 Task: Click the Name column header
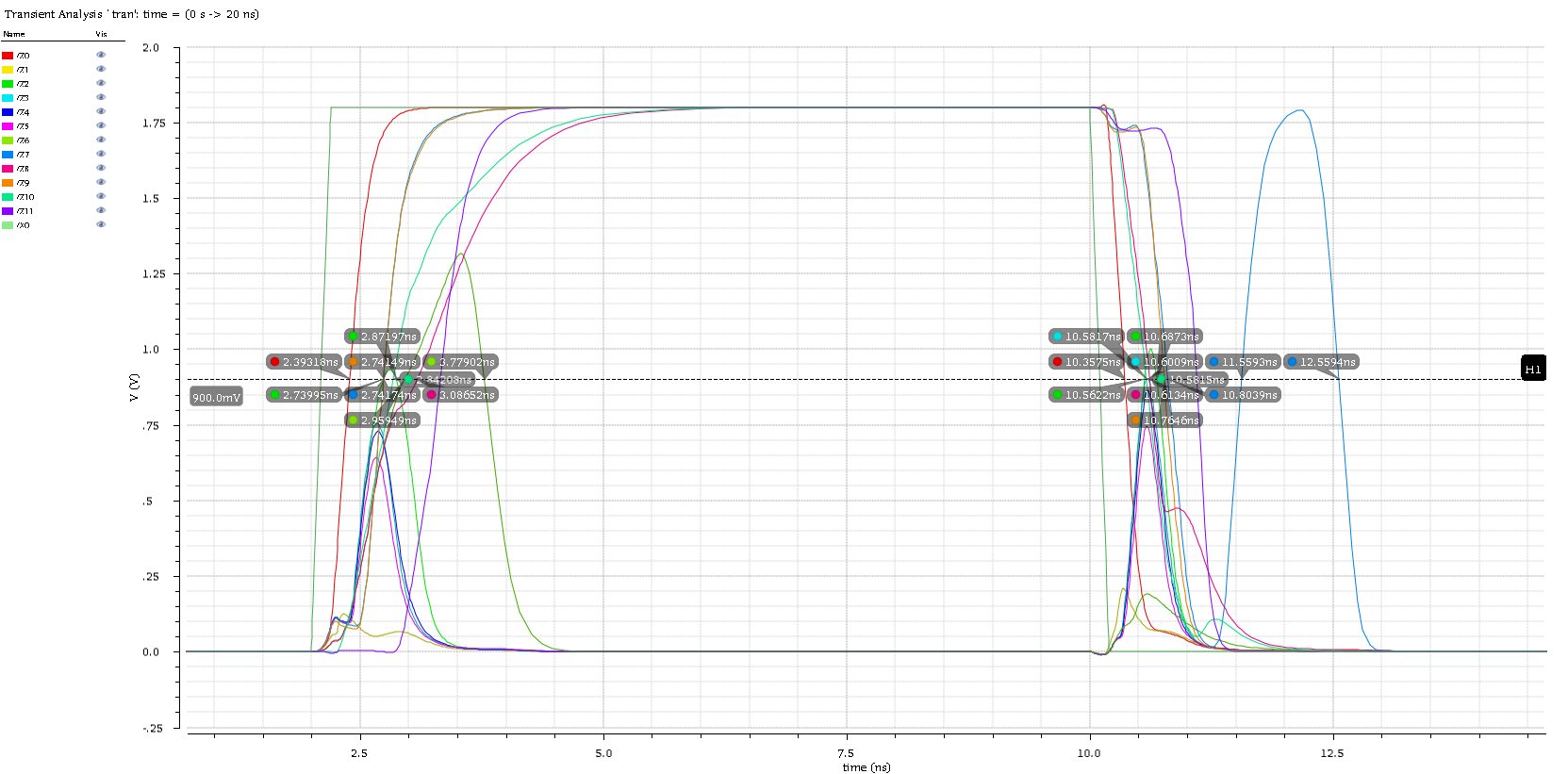[x=14, y=34]
